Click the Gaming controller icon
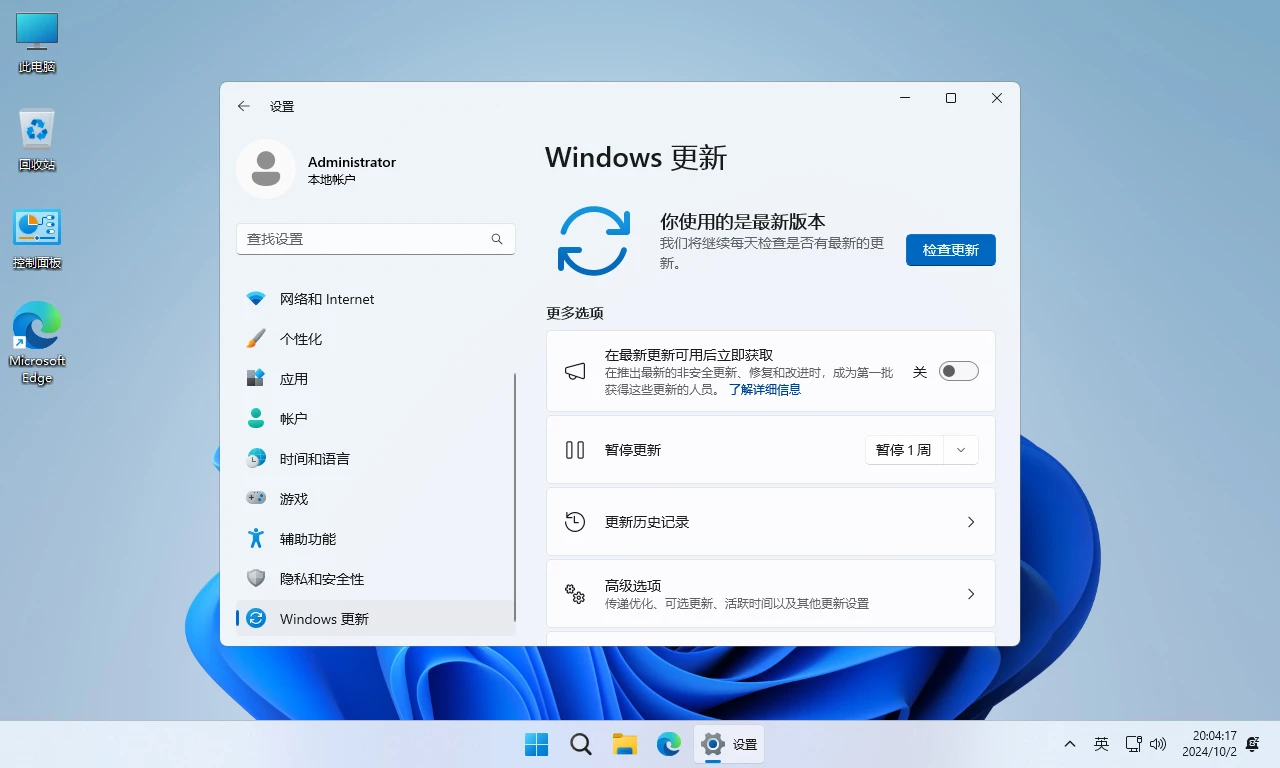This screenshot has width=1280, height=768. [x=256, y=499]
